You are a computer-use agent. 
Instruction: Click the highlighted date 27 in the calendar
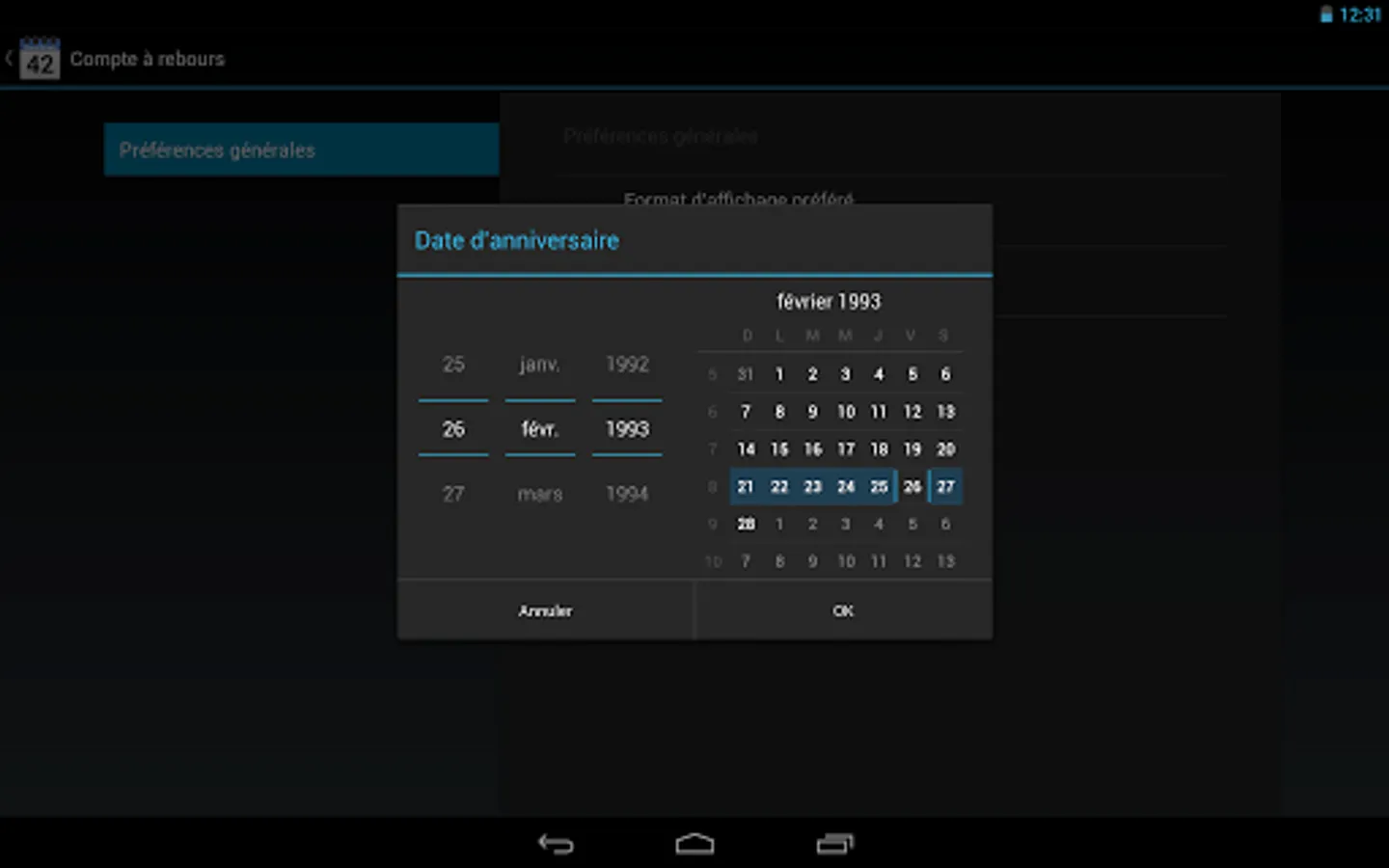point(945,486)
